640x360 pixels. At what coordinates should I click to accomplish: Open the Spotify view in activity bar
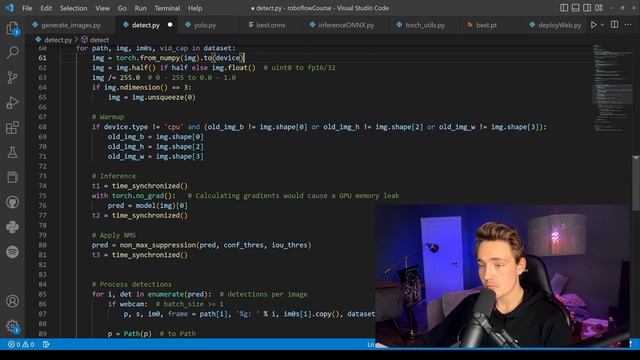[13, 252]
